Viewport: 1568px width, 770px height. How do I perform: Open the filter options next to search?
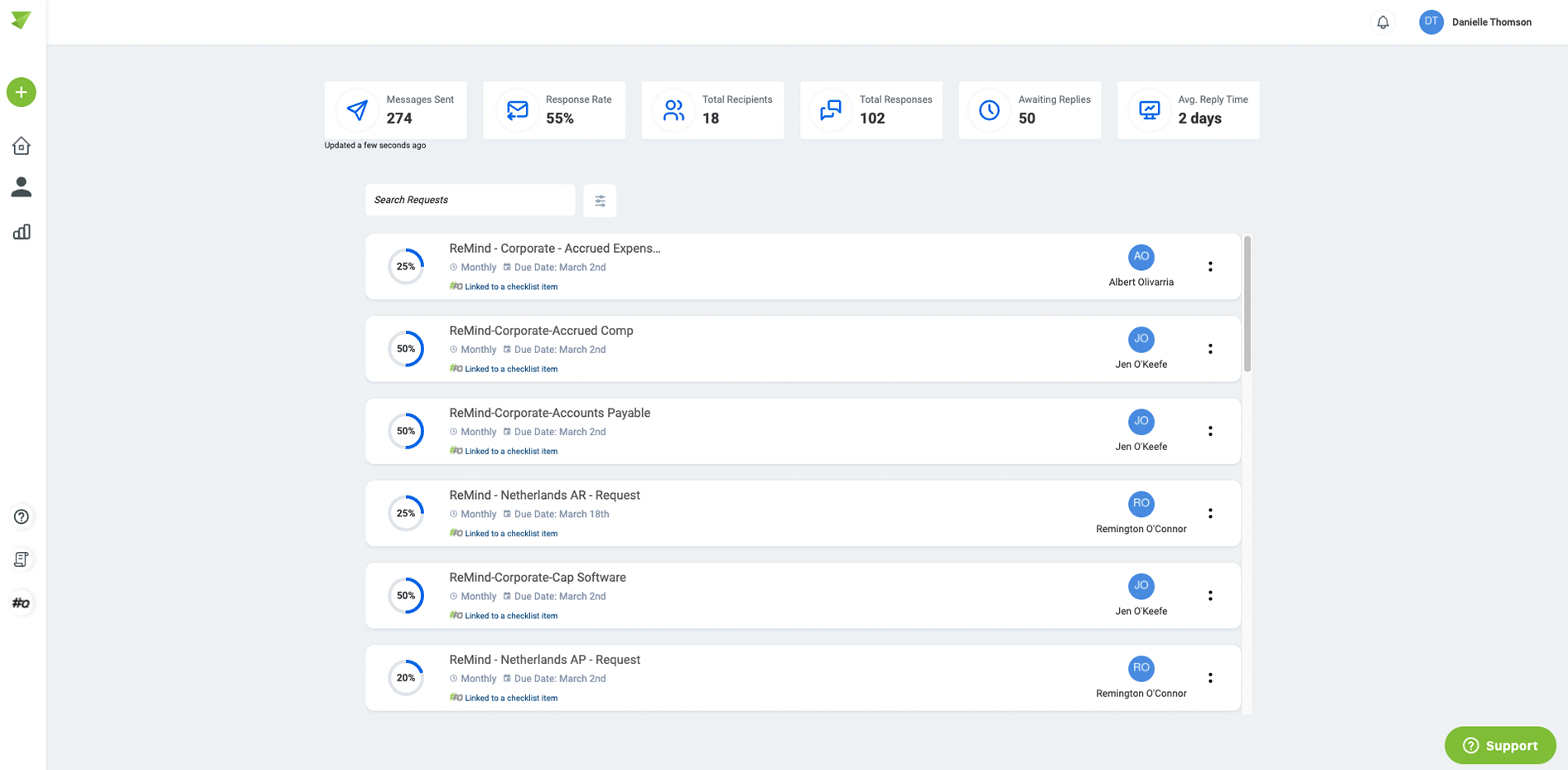(600, 201)
